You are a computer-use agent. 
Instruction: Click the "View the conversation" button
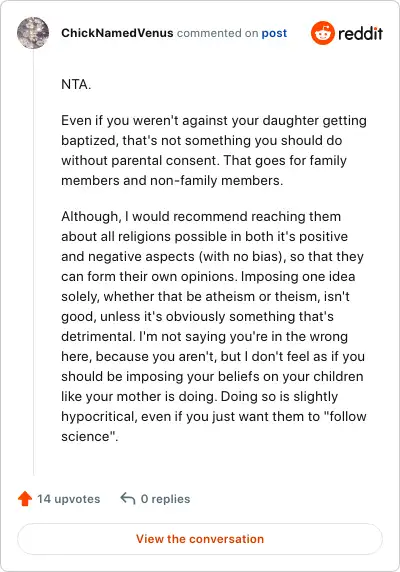pyautogui.click(x=200, y=539)
